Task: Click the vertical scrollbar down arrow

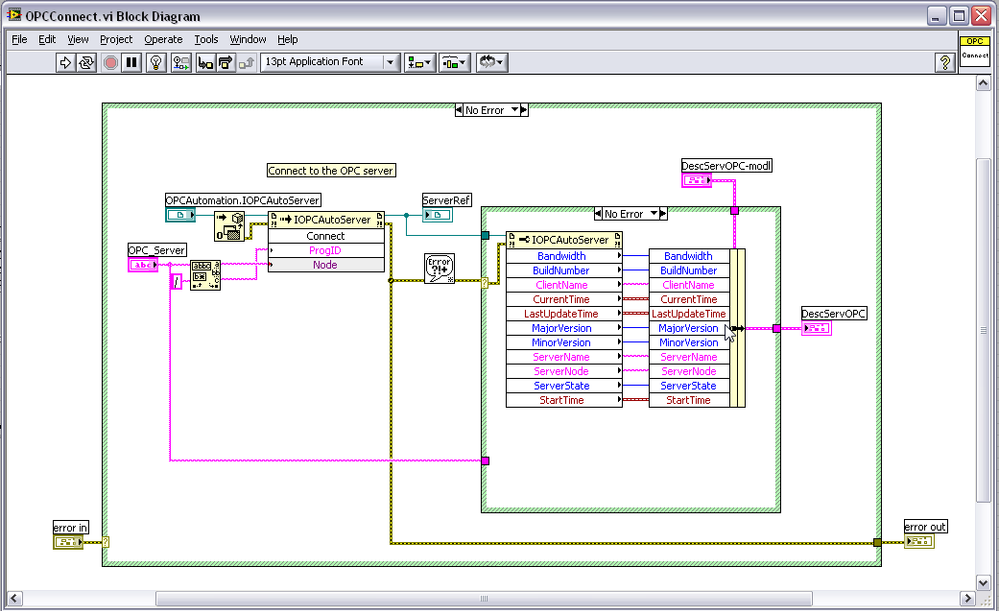Action: (983, 582)
